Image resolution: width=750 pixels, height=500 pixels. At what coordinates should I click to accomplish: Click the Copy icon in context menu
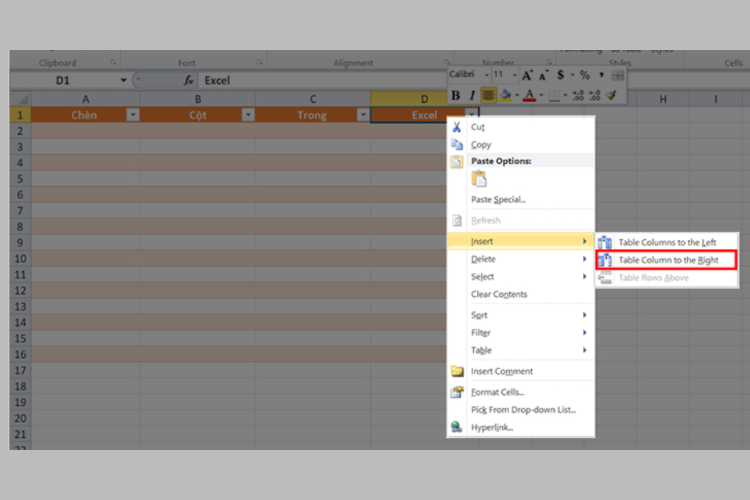[457, 144]
